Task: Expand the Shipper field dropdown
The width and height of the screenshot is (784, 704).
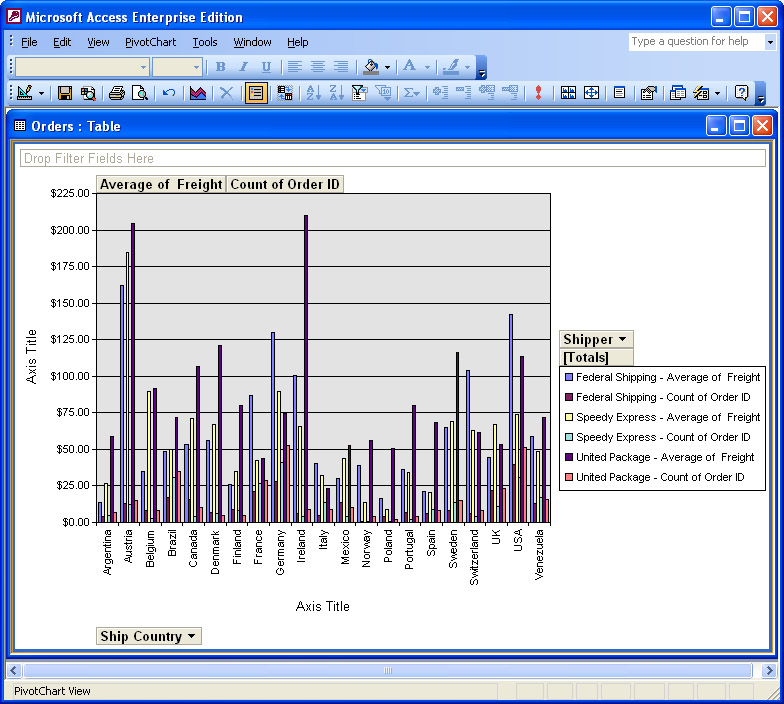Action: (622, 340)
